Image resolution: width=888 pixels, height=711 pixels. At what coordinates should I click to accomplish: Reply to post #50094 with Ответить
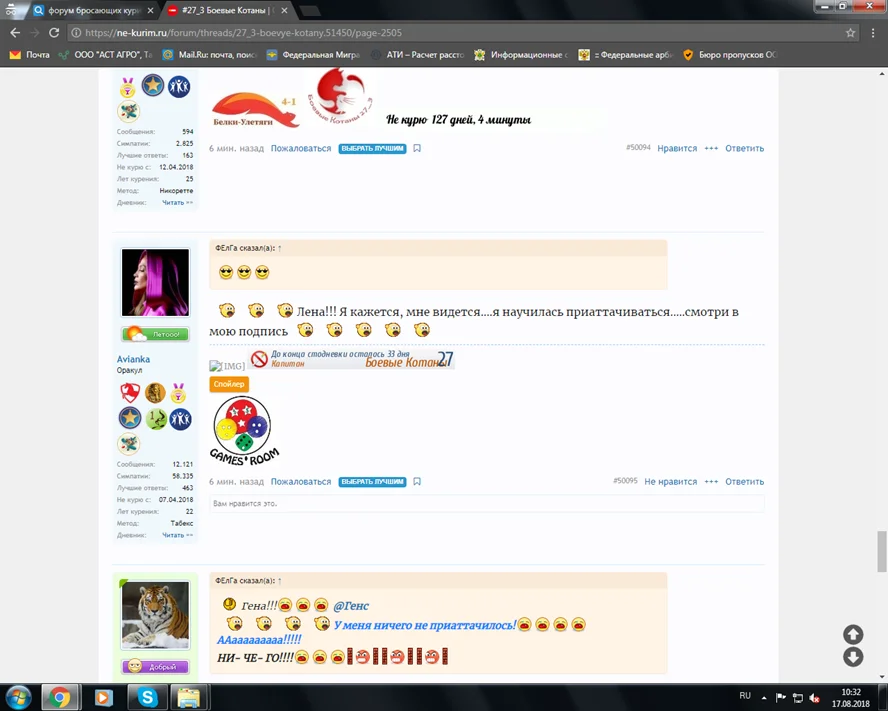coord(744,148)
